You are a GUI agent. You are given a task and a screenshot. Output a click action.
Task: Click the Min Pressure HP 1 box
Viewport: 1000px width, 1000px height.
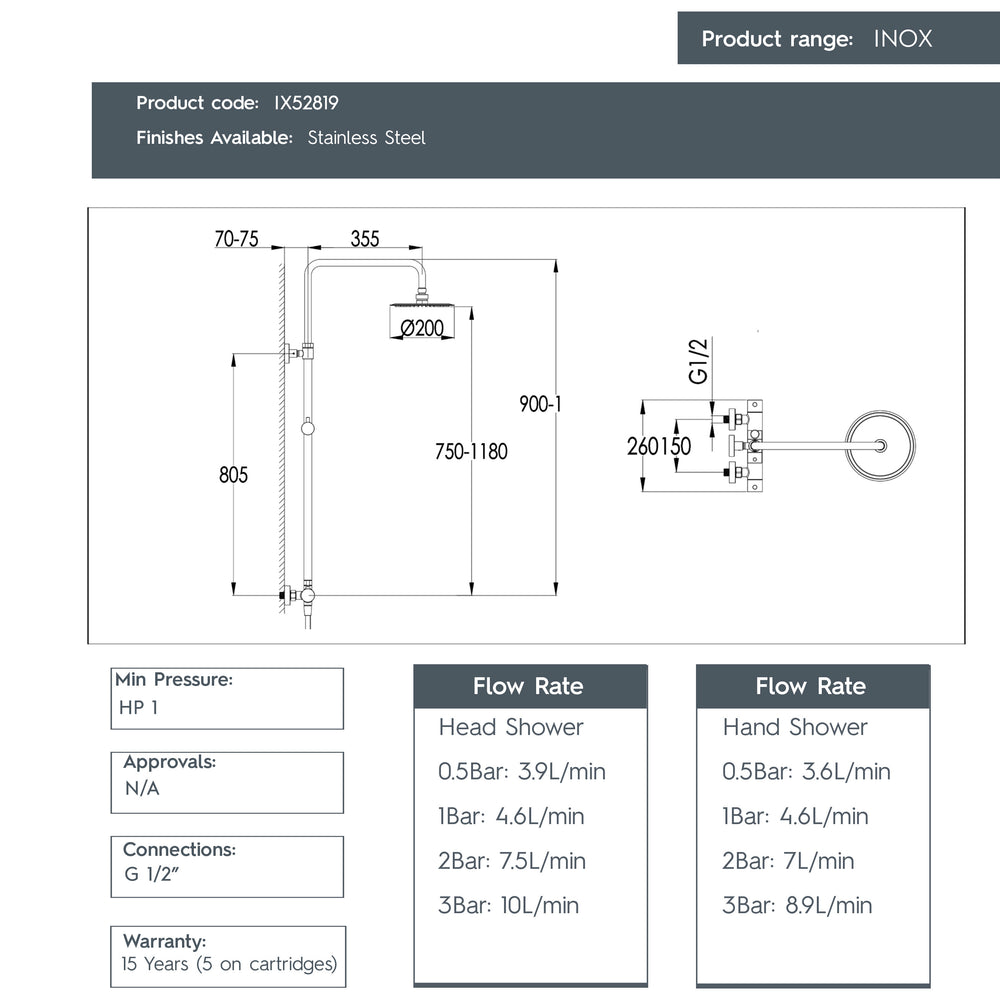point(227,698)
